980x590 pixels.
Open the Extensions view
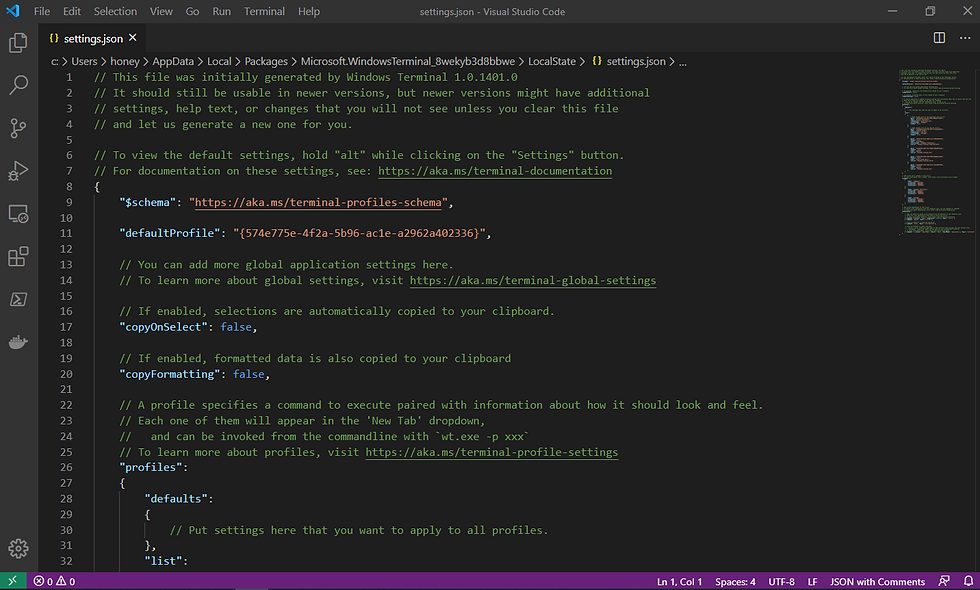pos(18,256)
